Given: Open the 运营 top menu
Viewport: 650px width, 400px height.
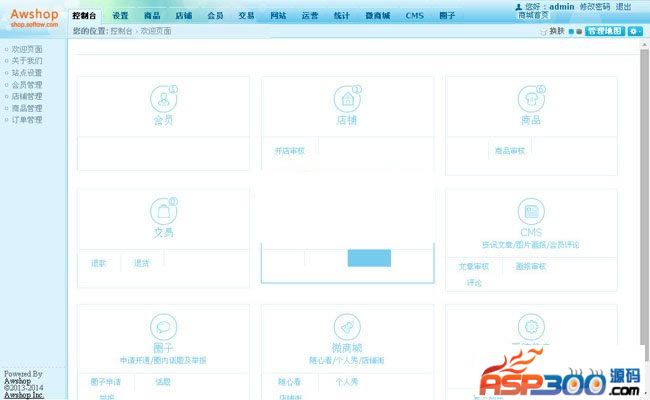Looking at the screenshot, I should 310,16.
